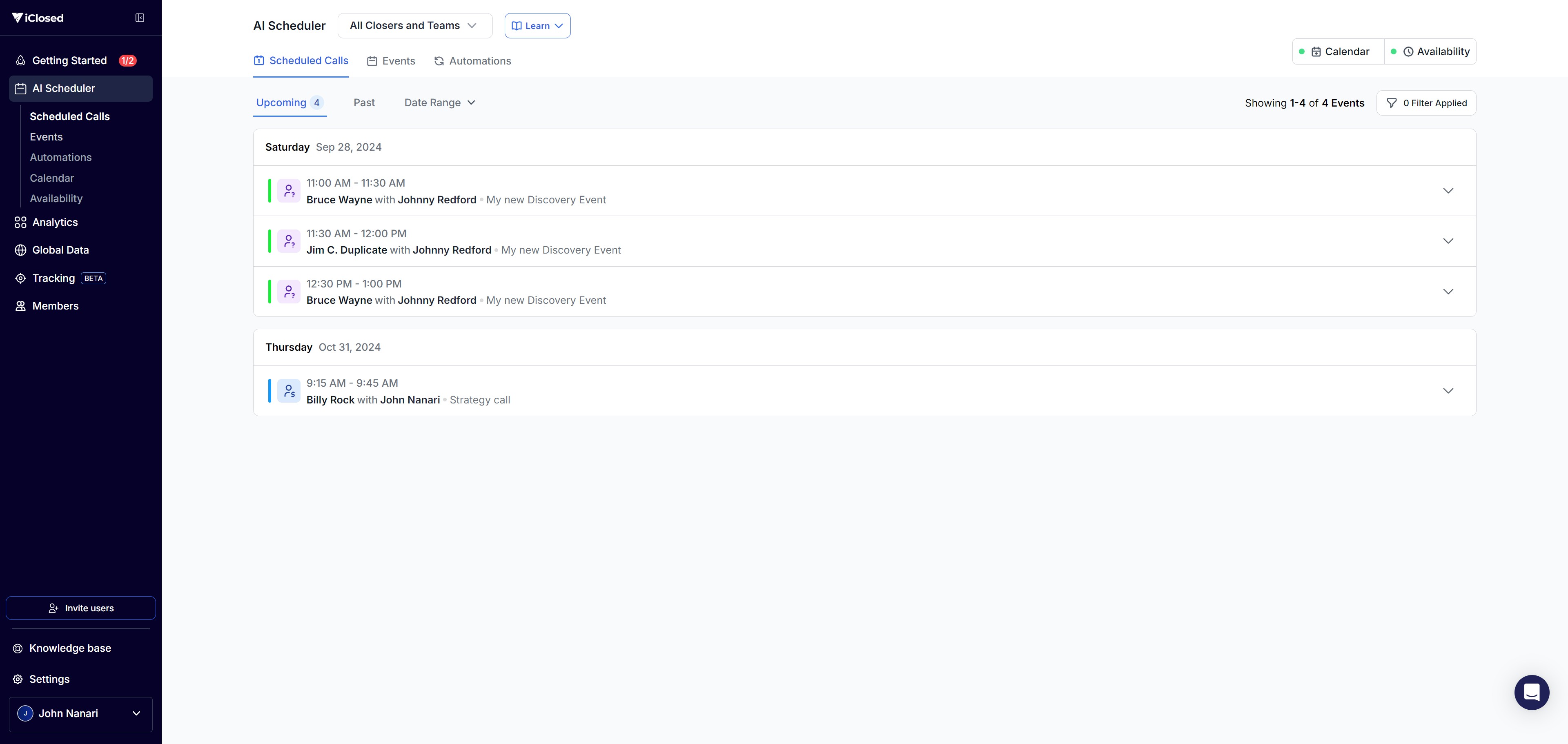
Task: Click the Tracking target icon
Action: coord(20,278)
